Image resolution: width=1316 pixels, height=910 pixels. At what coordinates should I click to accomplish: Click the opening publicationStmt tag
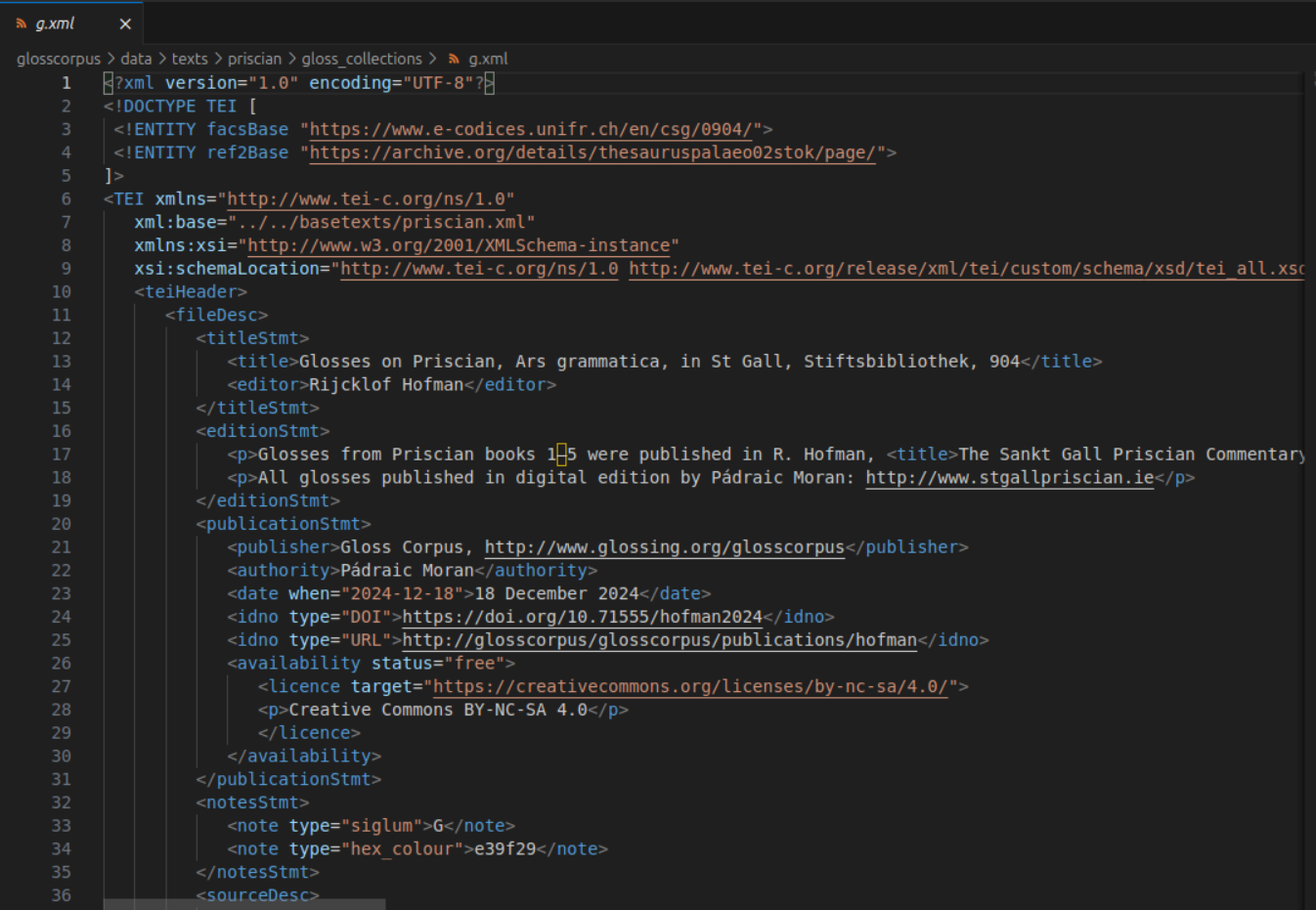pos(284,524)
